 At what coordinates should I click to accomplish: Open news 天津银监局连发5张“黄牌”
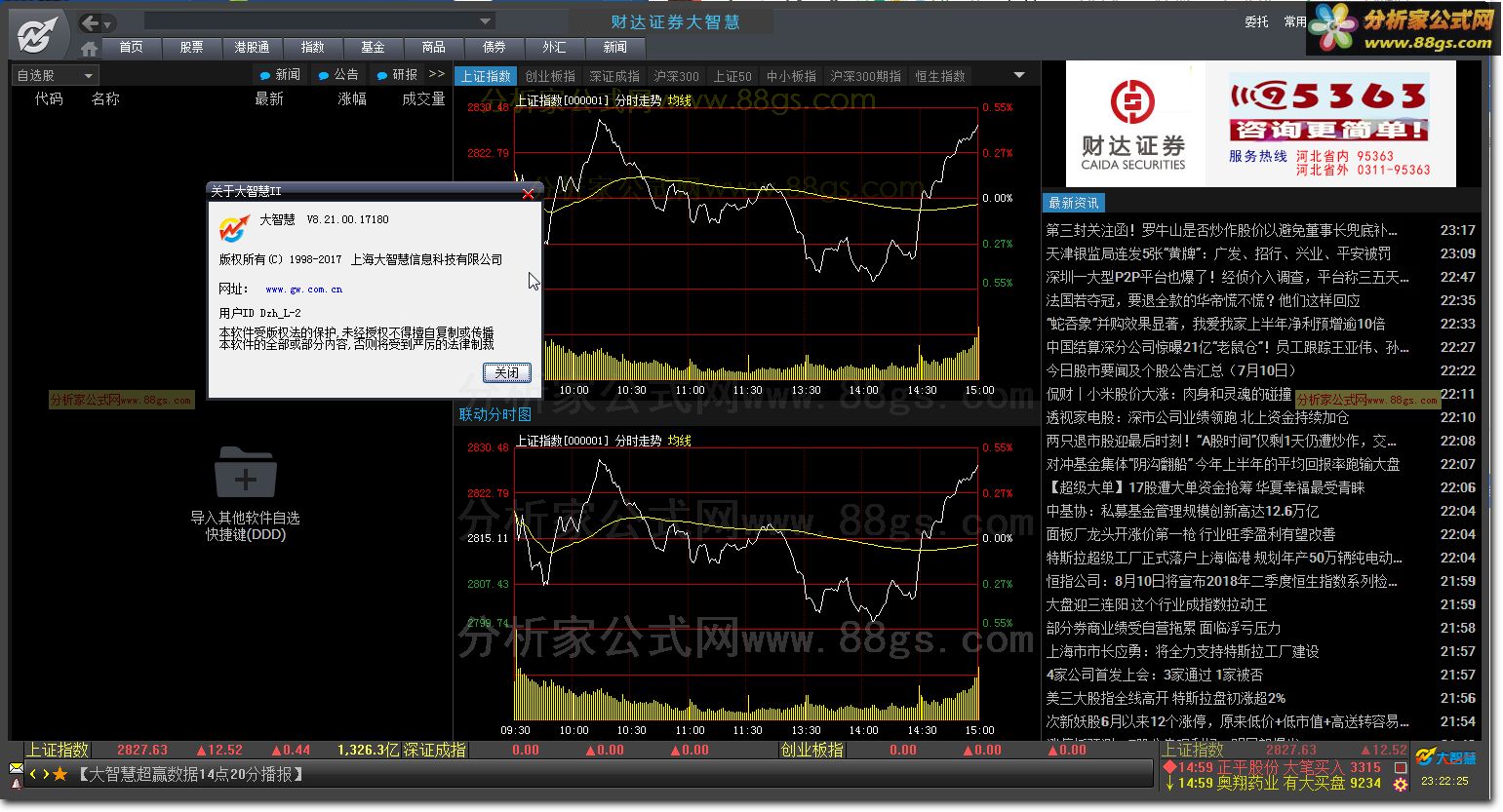[1218, 253]
